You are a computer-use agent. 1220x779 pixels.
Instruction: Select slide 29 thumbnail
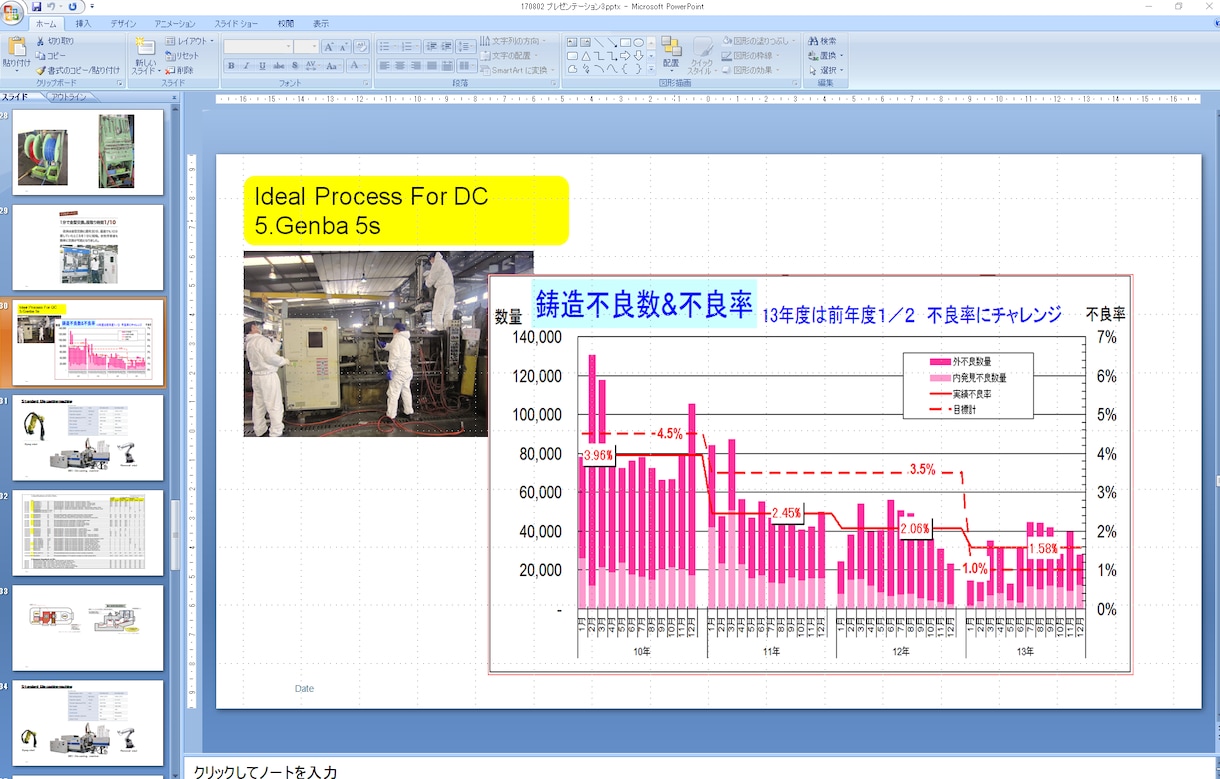coord(87,247)
